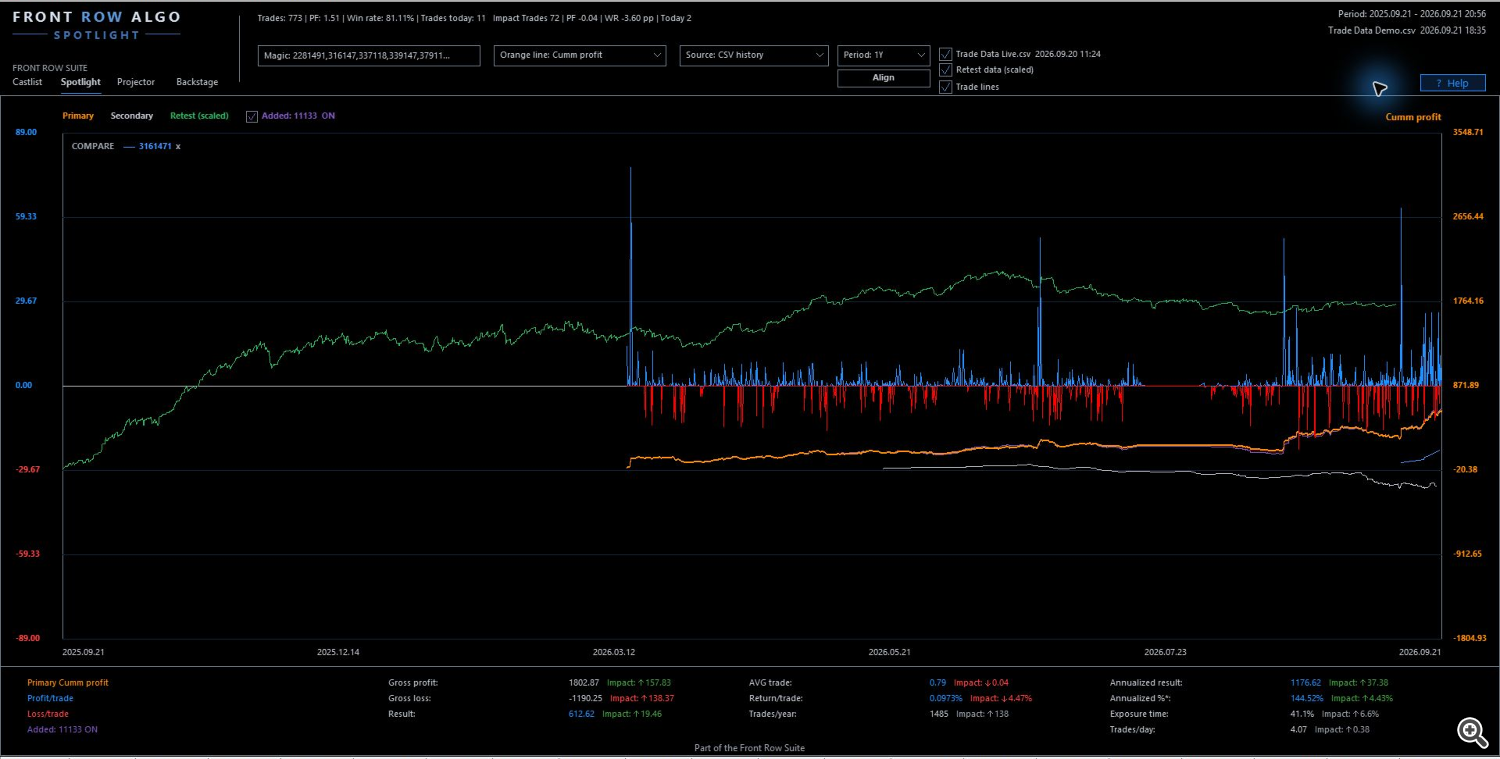Click the date label 2026.05.21 on the axis
The height and width of the screenshot is (759, 1500).
[x=890, y=652]
